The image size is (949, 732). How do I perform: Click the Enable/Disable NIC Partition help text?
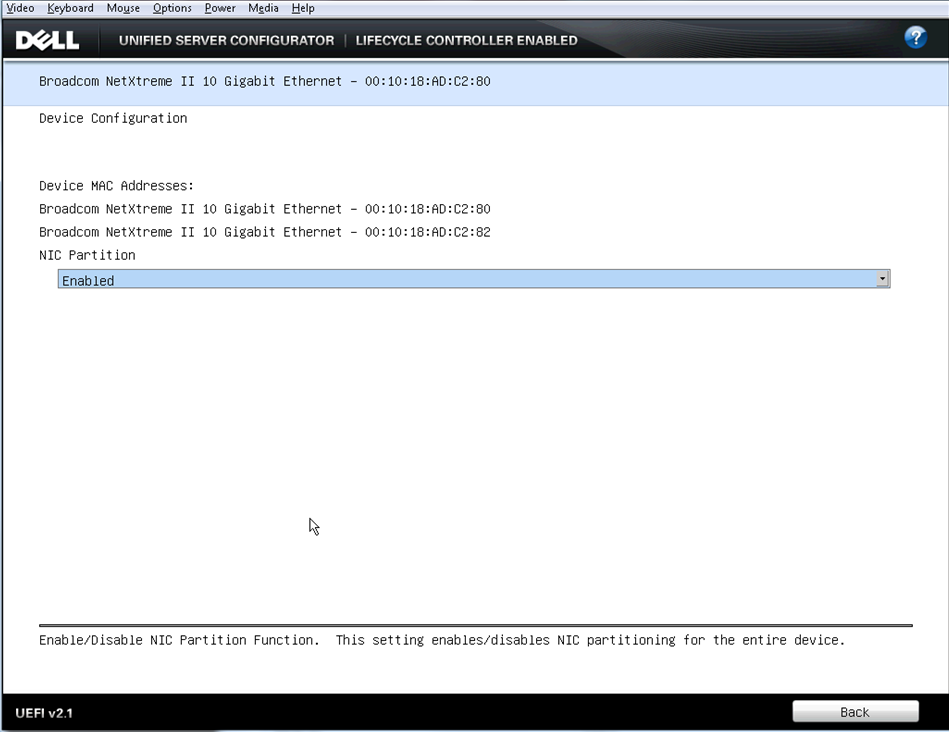point(442,640)
